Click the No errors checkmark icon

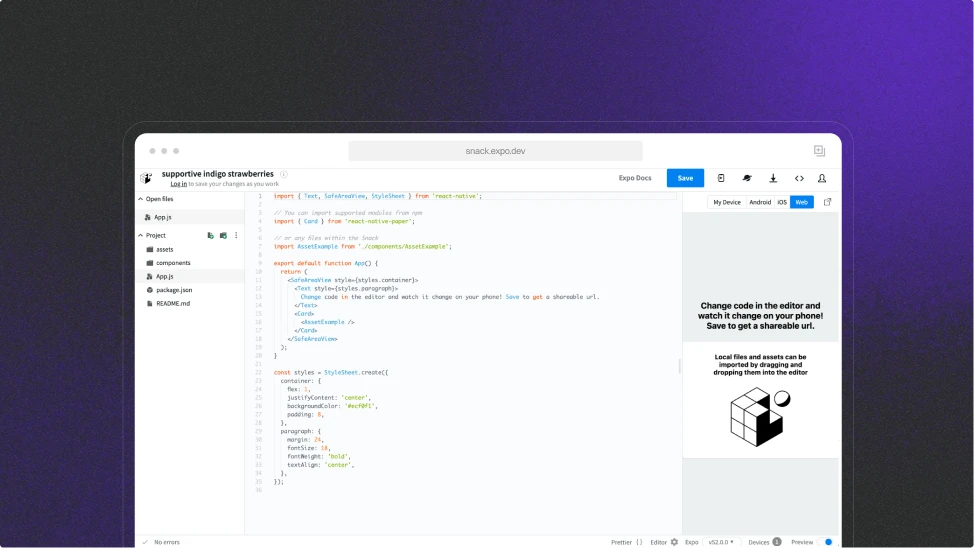pos(145,542)
